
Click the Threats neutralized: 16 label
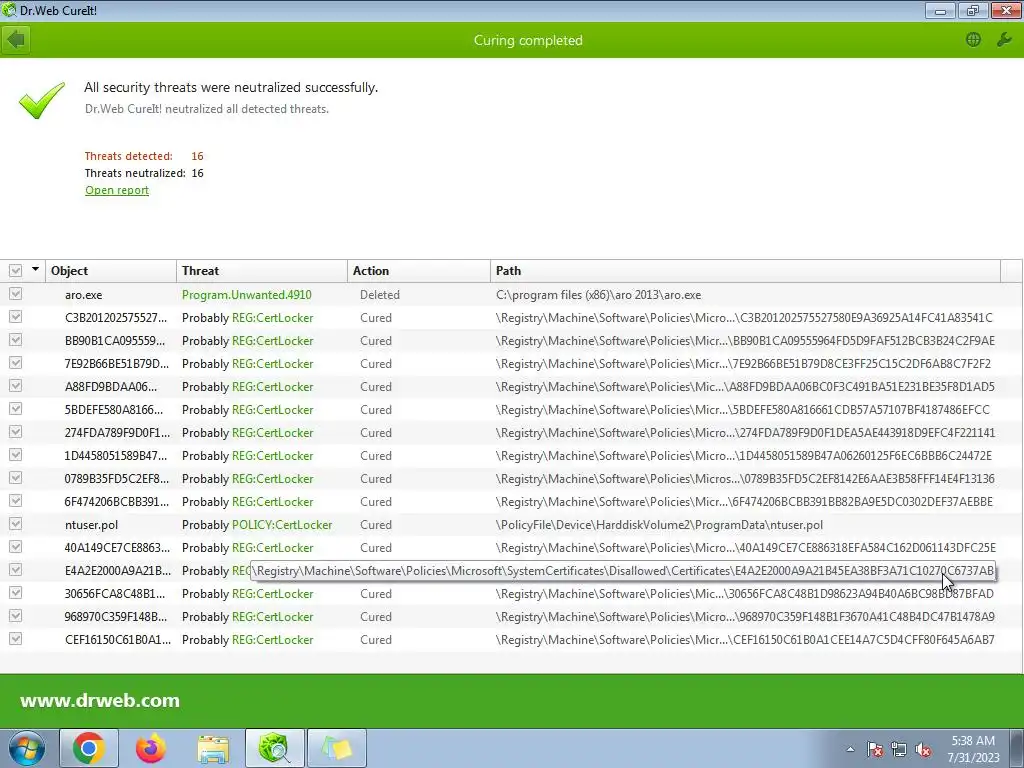pos(144,173)
